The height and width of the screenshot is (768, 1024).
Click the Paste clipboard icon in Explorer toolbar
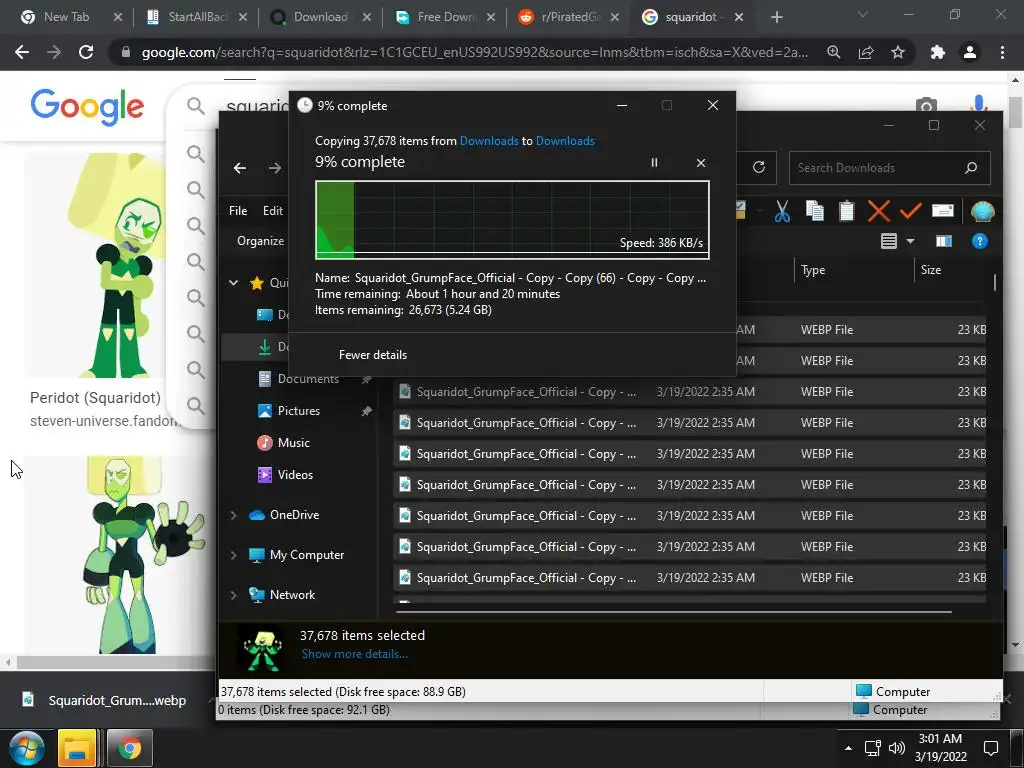pos(846,211)
